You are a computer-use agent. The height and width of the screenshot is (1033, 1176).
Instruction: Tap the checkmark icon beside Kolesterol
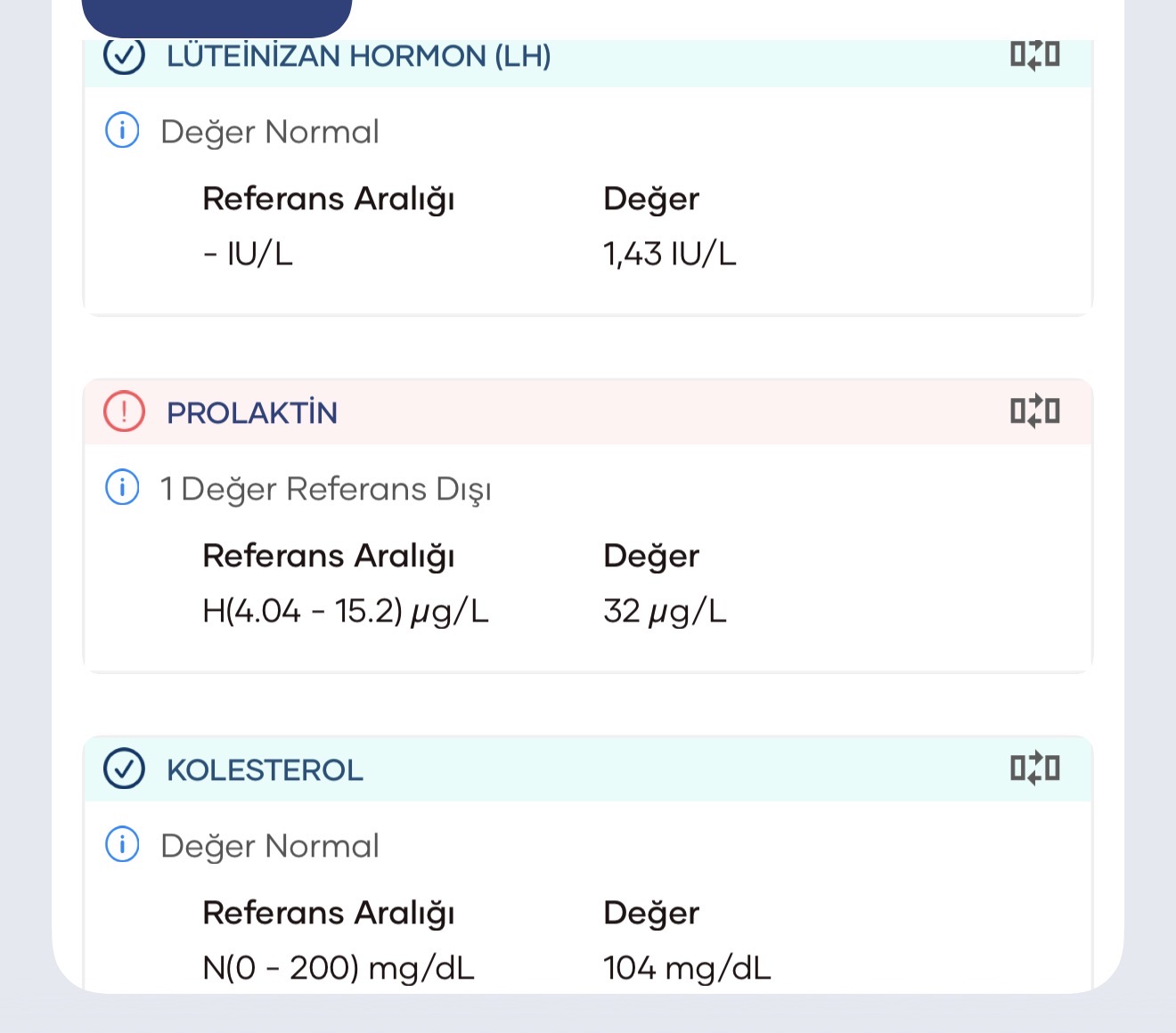(x=124, y=769)
